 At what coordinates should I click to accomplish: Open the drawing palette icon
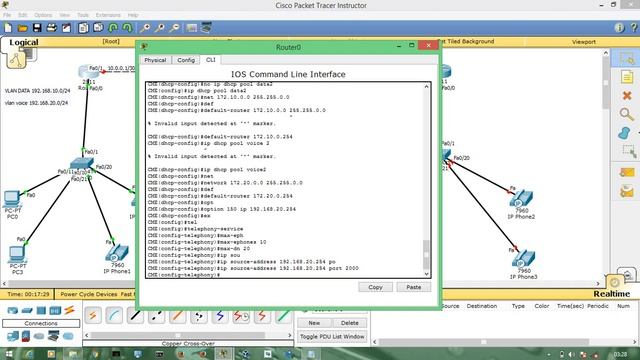point(191,28)
